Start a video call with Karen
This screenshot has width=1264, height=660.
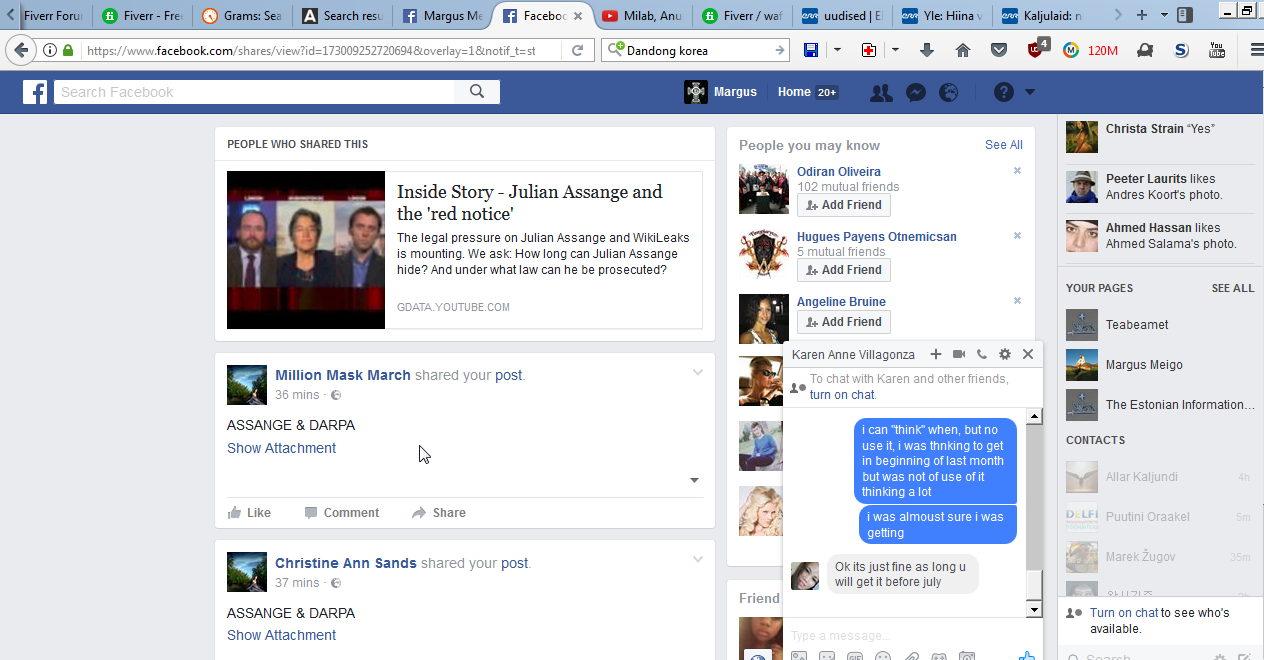(x=959, y=354)
